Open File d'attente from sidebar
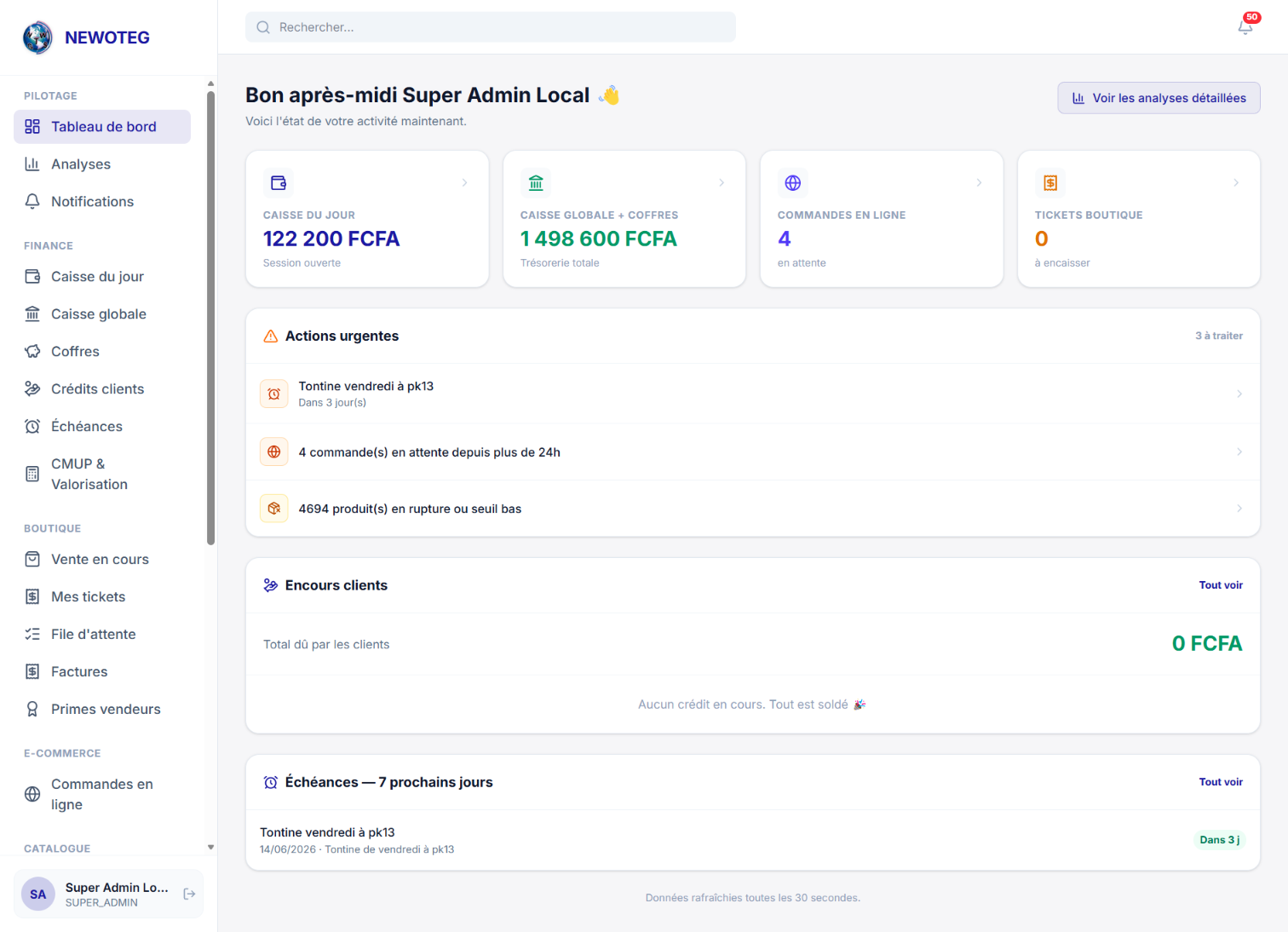 coord(102,635)
